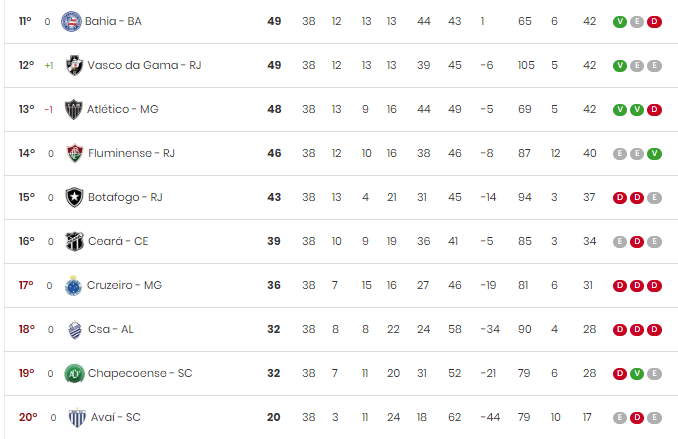The width and height of the screenshot is (678, 439).
Task: Click the Ceará crest icon
Action: pyautogui.click(x=74, y=241)
